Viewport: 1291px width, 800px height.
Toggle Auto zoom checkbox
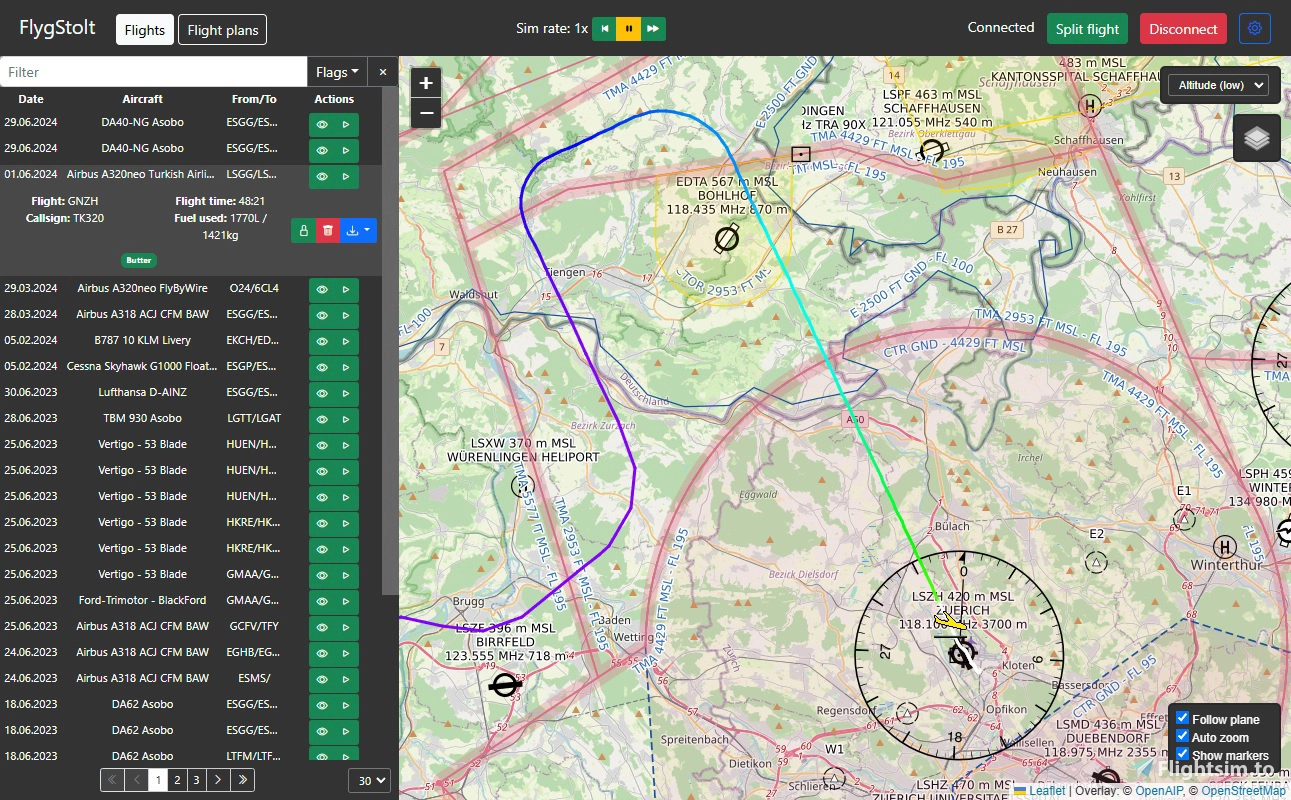click(x=1182, y=736)
